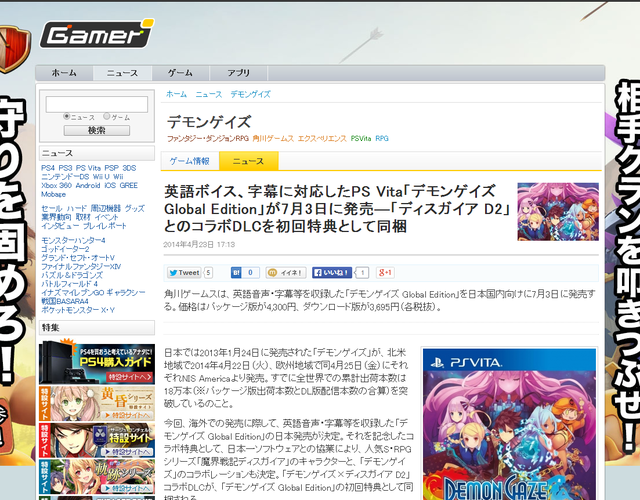Click the ファンタジー・ダンジョンRPG tag link
Image resolution: width=640 pixels, height=500 pixels.
coord(208,139)
